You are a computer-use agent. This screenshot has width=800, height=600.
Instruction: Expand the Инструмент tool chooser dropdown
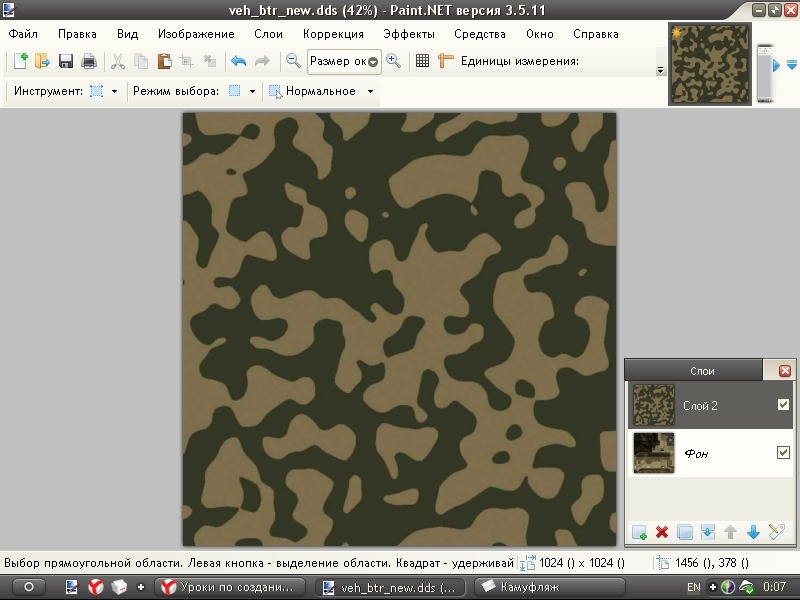coord(115,91)
